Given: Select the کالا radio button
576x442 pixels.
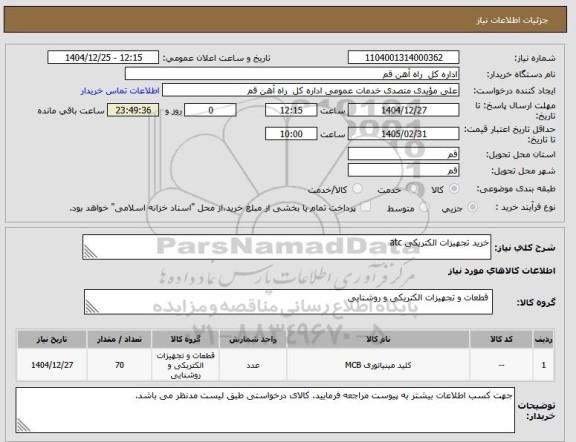Looking at the screenshot, I should pos(454,189).
